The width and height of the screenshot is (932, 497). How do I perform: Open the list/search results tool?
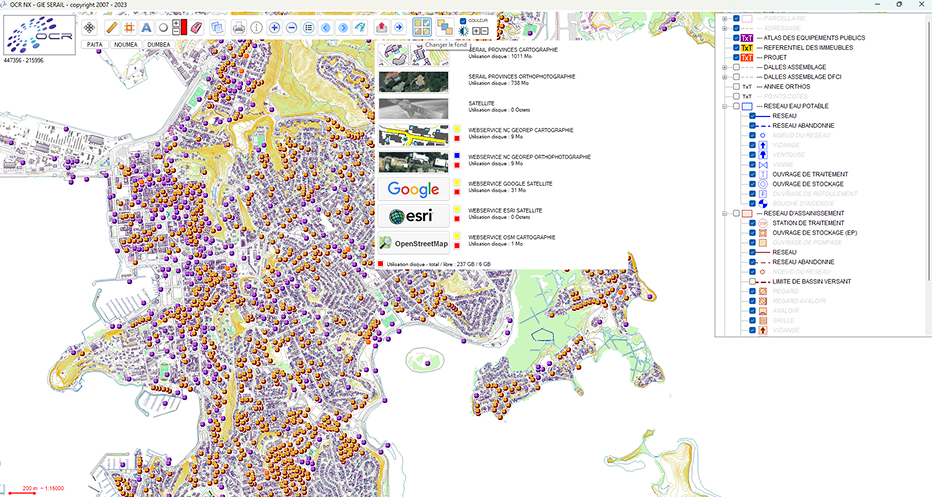(x=308, y=27)
